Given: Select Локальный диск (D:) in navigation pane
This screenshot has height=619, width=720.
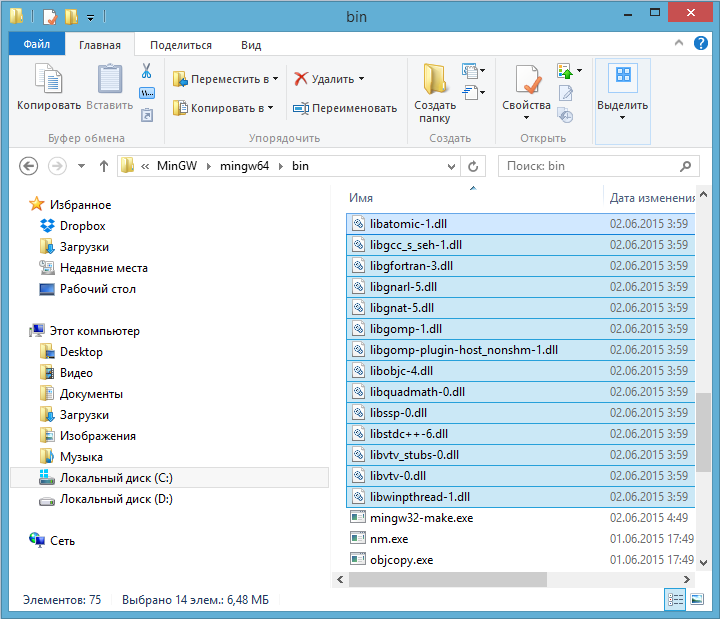Looking at the screenshot, I should tap(107, 499).
